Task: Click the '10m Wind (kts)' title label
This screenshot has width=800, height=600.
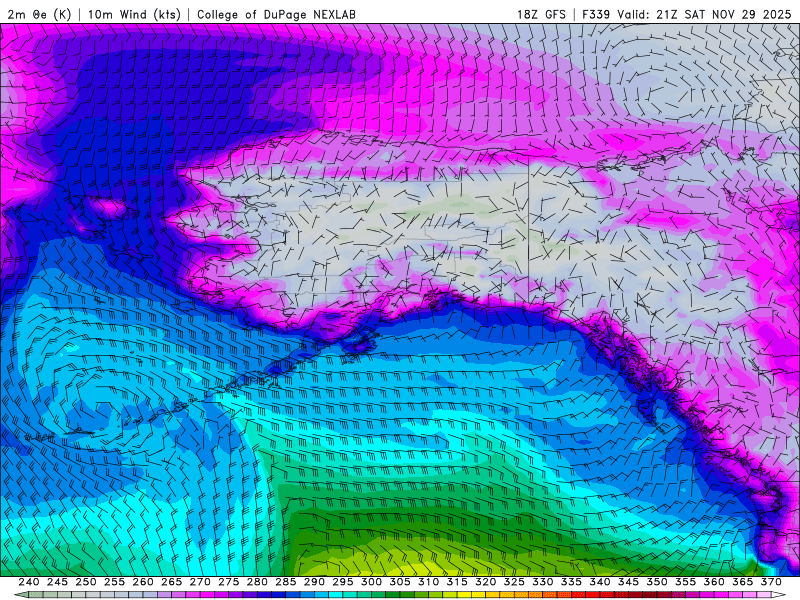Action: pos(134,14)
